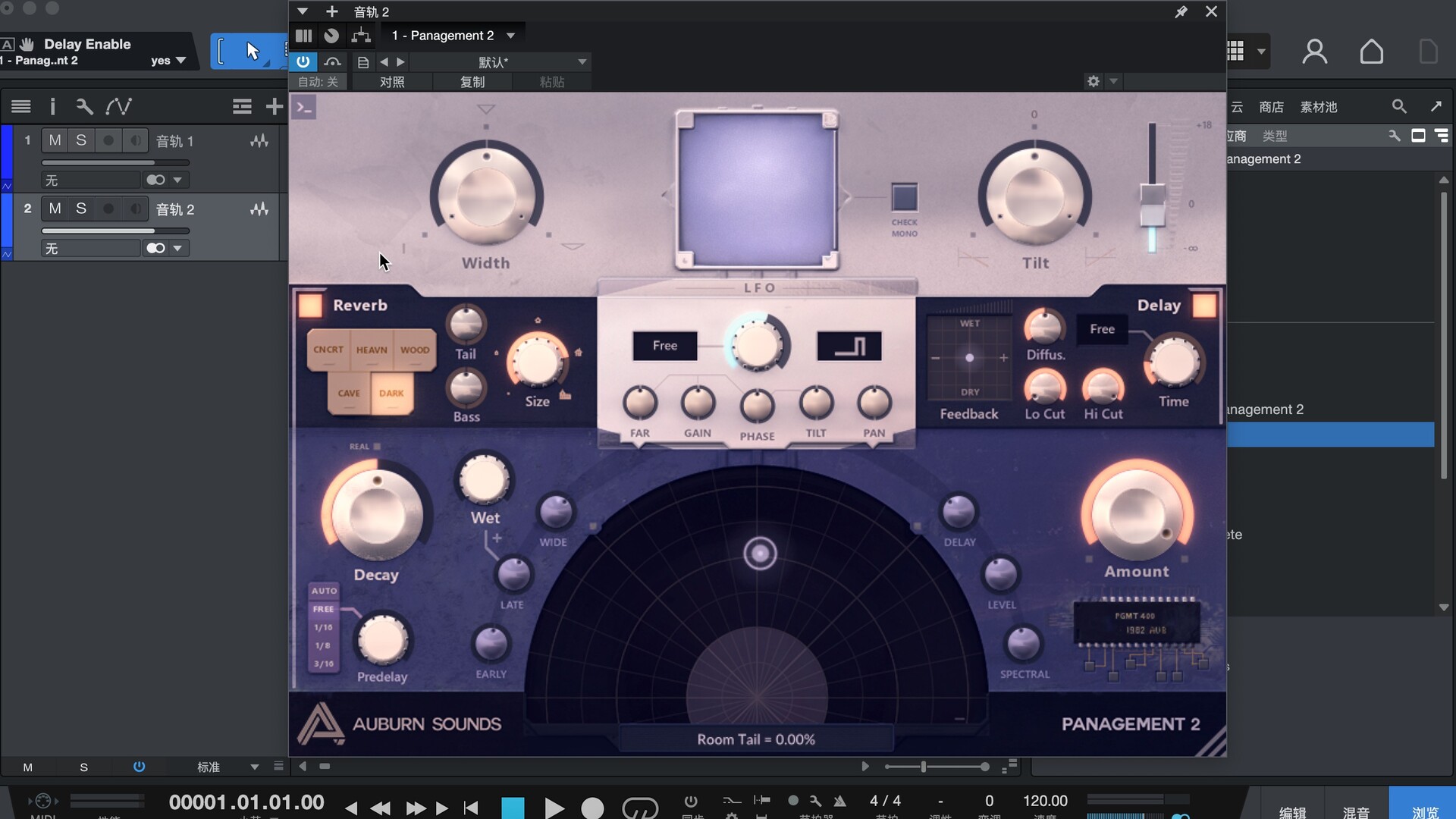Screen dimensions: 1456x819
Task: Open the console prompt icon in plugin
Action: (x=304, y=108)
